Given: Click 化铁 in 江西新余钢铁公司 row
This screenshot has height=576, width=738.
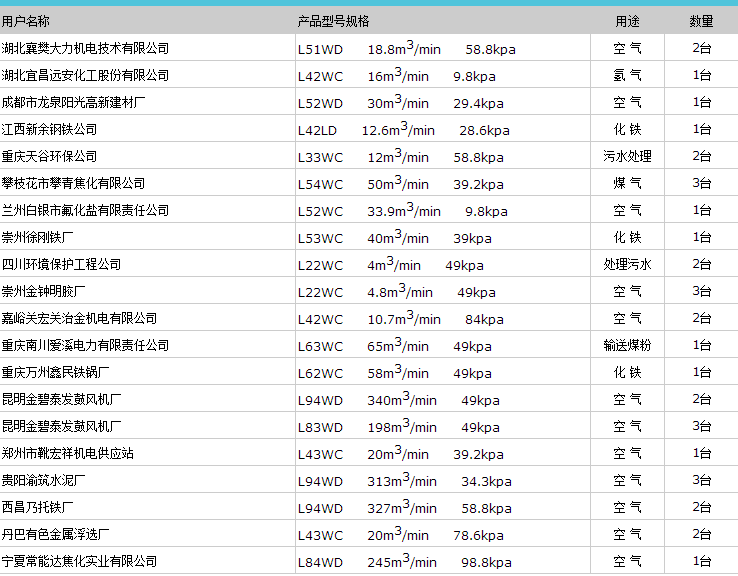Looking at the screenshot, I should (627, 129).
